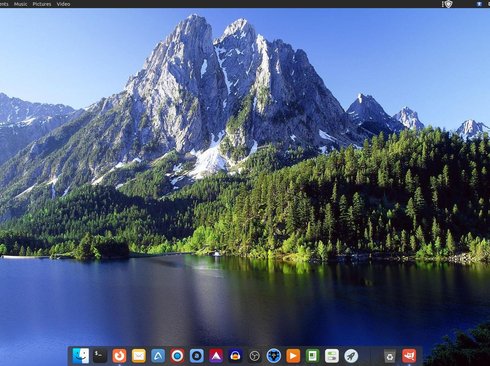The width and height of the screenshot is (490, 366).
Task: Open the Finder file manager in the dock
Action: [x=81, y=356]
